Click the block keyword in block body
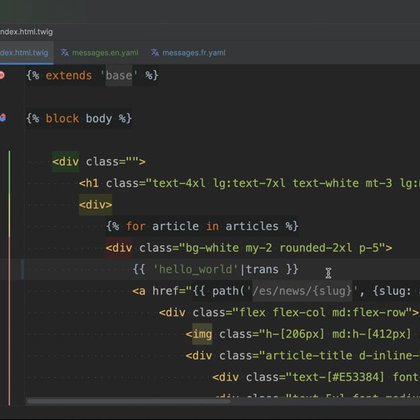The image size is (420, 420). pos(62,118)
